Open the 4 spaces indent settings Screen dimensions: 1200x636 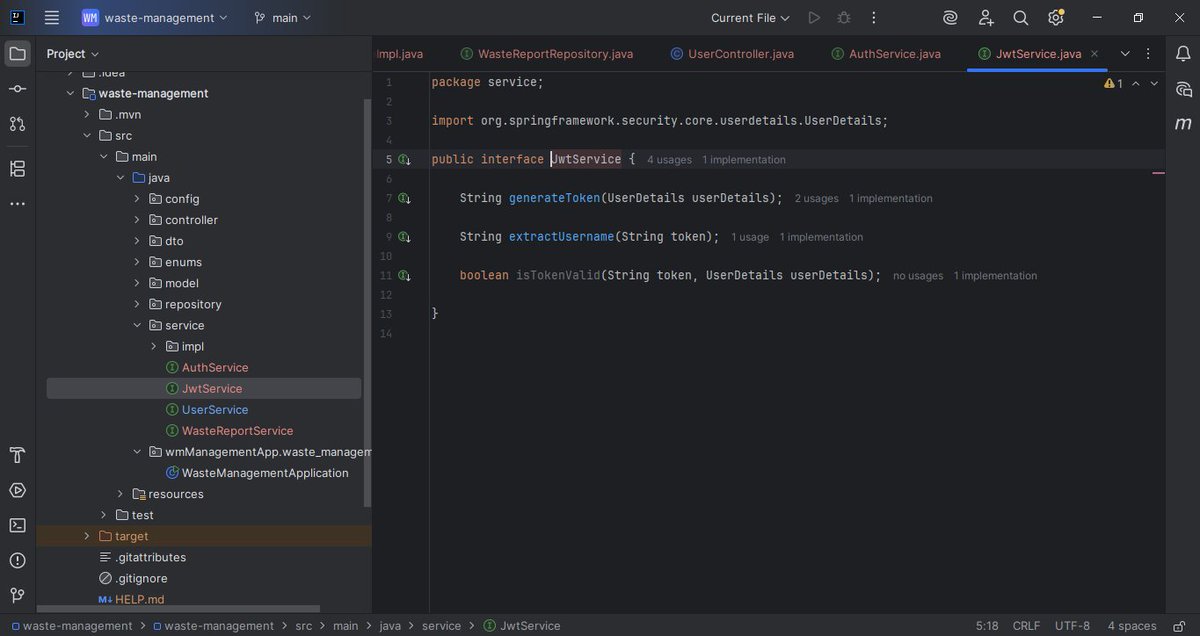click(1131, 626)
